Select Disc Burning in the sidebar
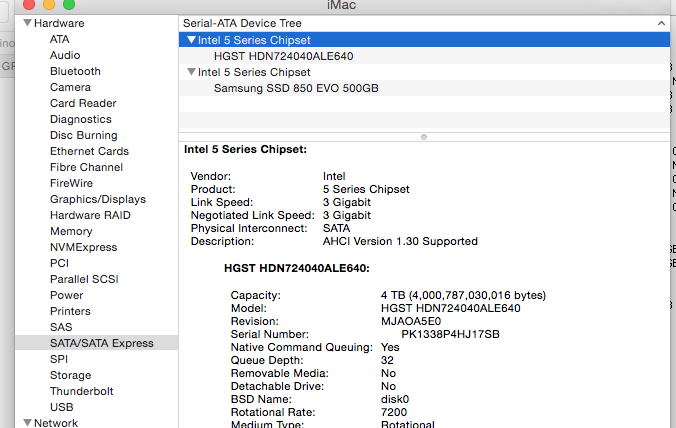The image size is (676, 428). (84, 135)
